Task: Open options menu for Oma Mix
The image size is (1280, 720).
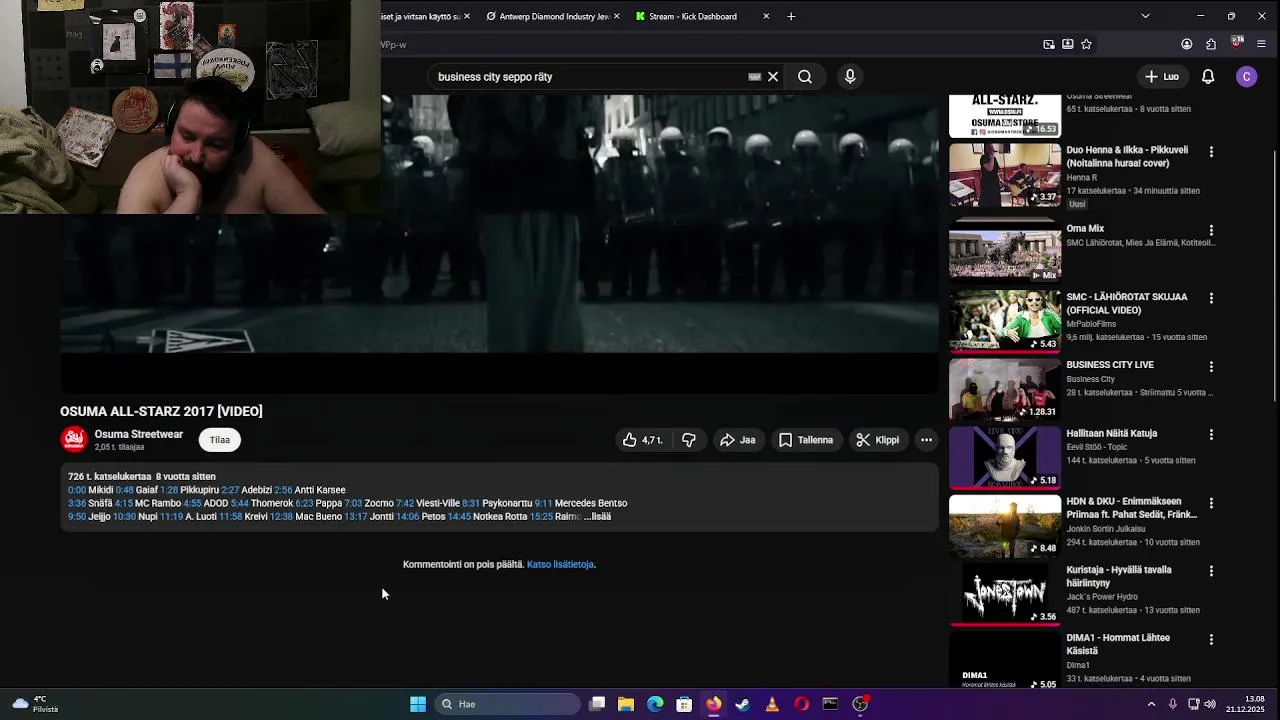Action: (x=1211, y=230)
